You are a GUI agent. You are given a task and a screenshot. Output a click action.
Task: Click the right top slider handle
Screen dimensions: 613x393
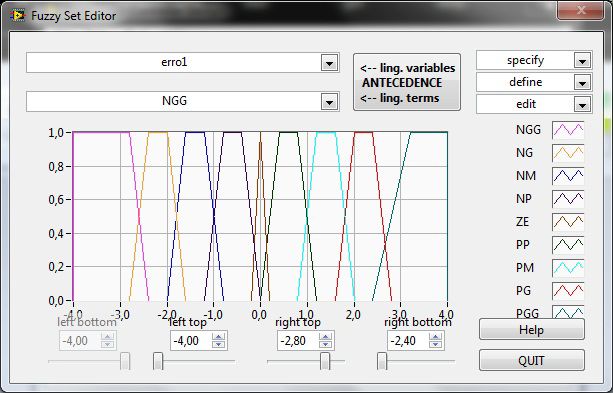(x=325, y=361)
